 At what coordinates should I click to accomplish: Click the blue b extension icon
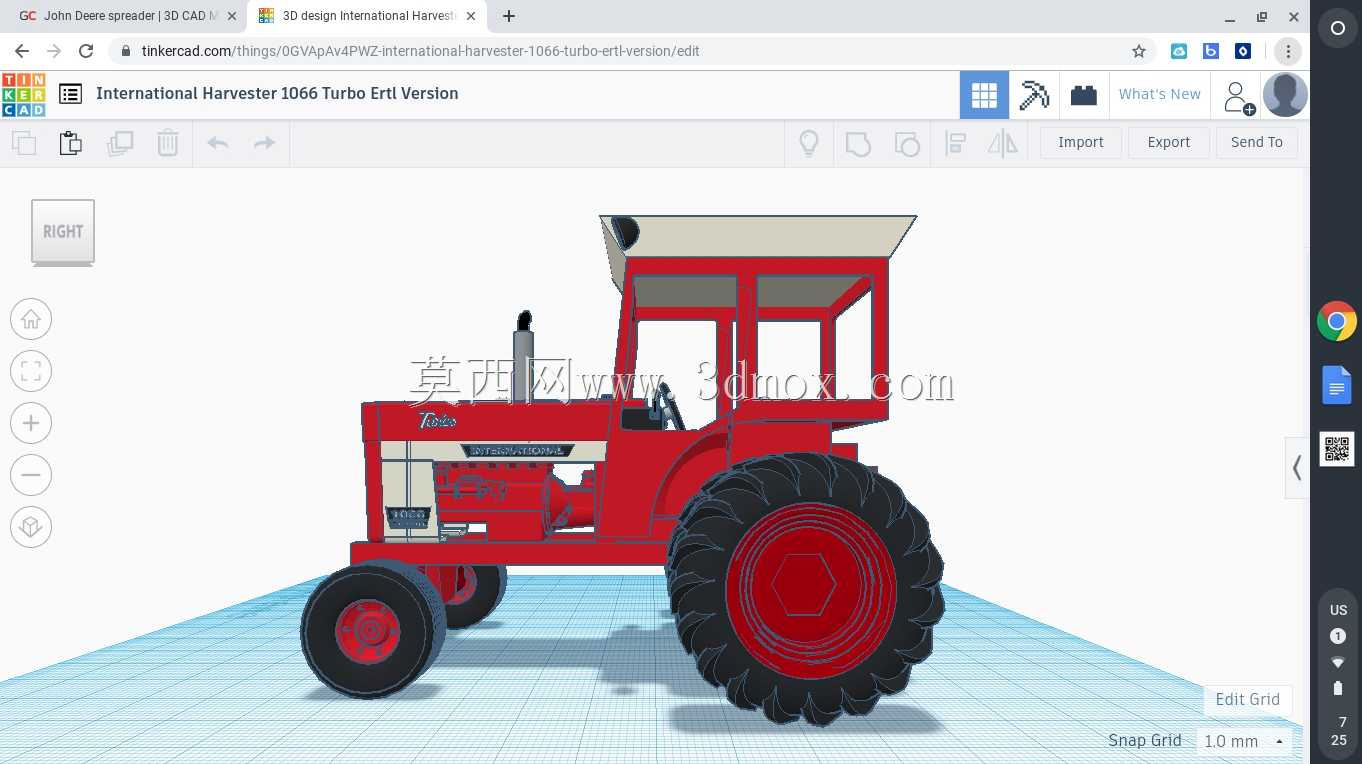1211,51
